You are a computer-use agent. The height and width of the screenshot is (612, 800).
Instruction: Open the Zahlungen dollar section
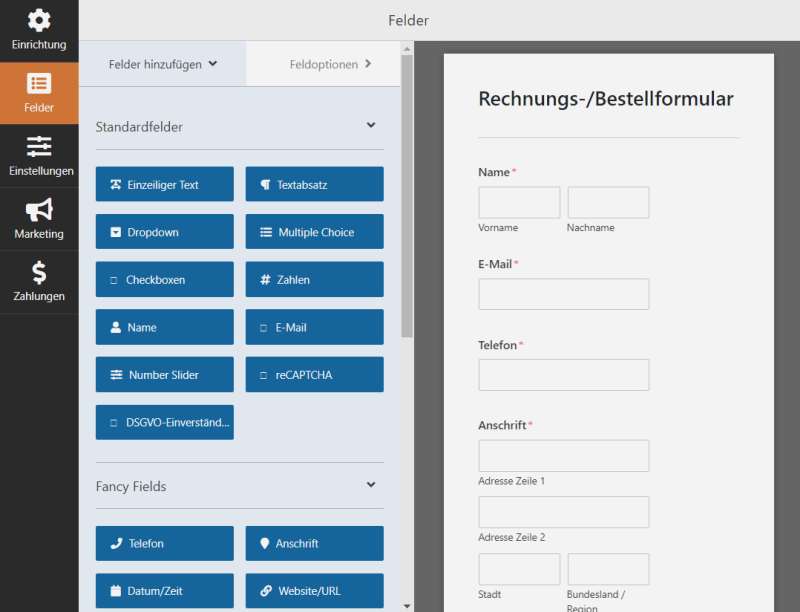pyautogui.click(x=39, y=282)
